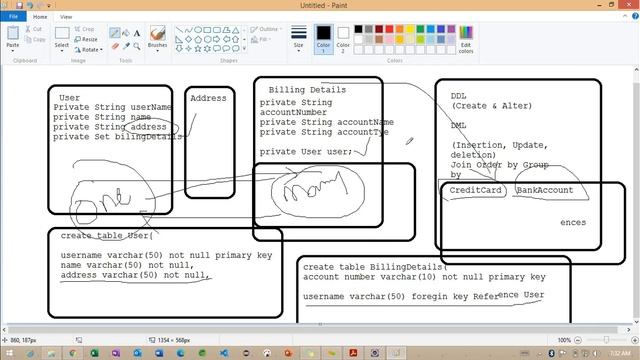
Task: Pick the Right arrow shape
Action: pyautogui.click(x=217, y=39)
